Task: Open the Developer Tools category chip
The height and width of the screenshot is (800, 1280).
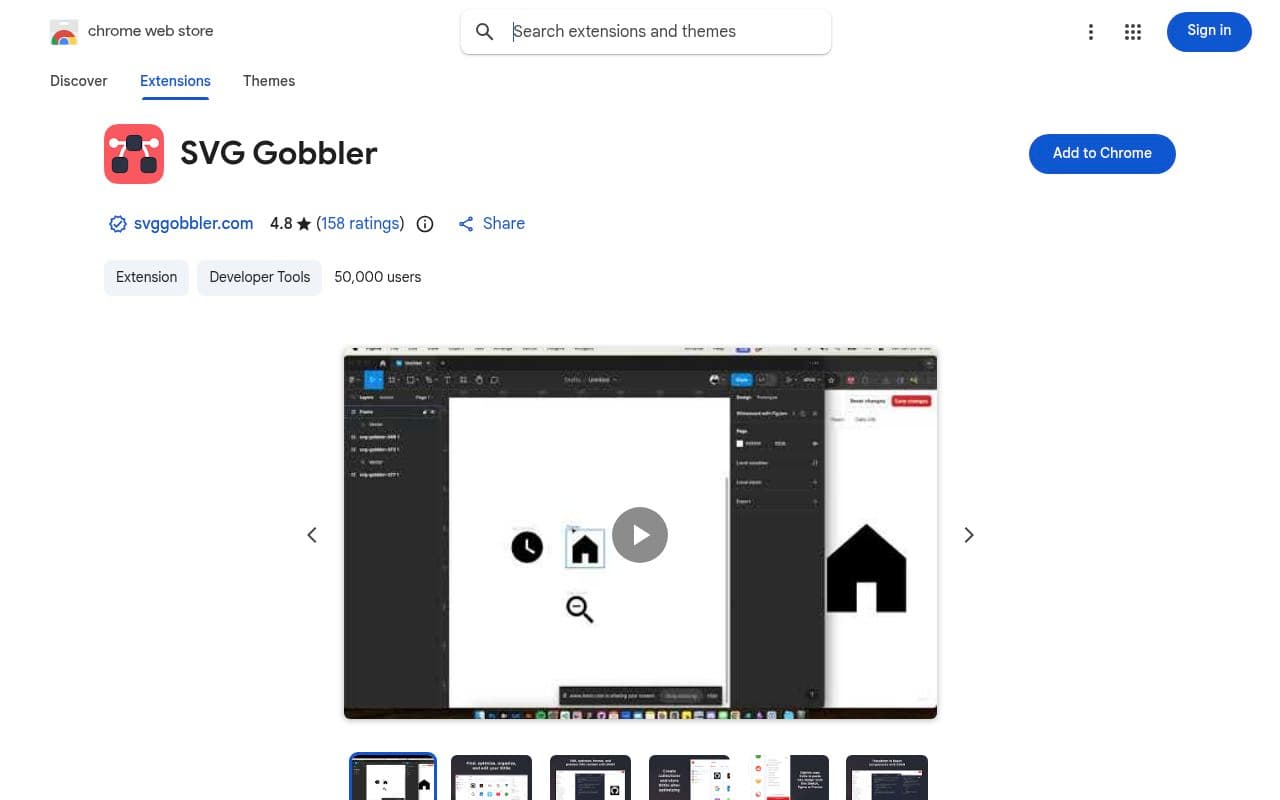Action: (x=259, y=277)
